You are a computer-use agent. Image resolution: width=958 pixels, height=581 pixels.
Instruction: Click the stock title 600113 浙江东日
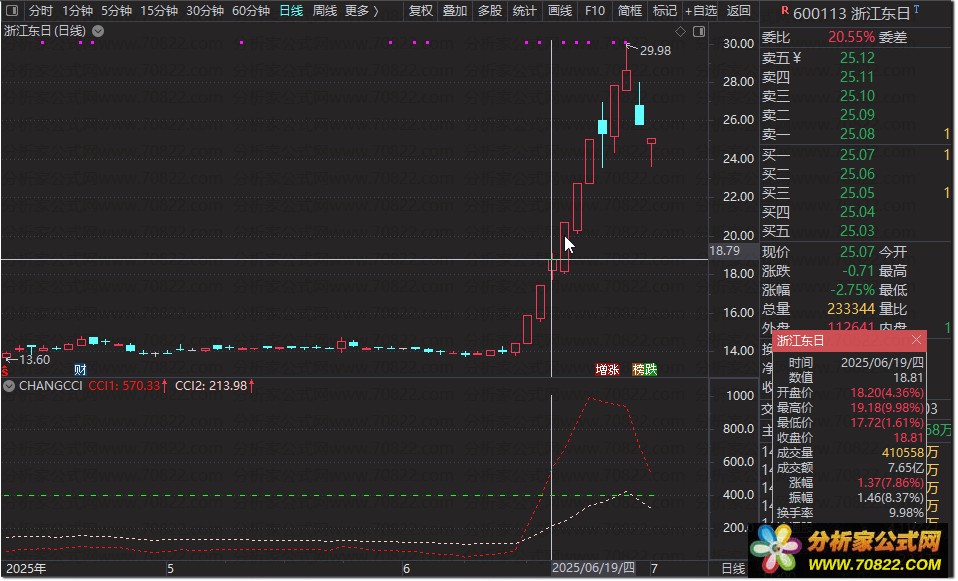click(x=851, y=13)
